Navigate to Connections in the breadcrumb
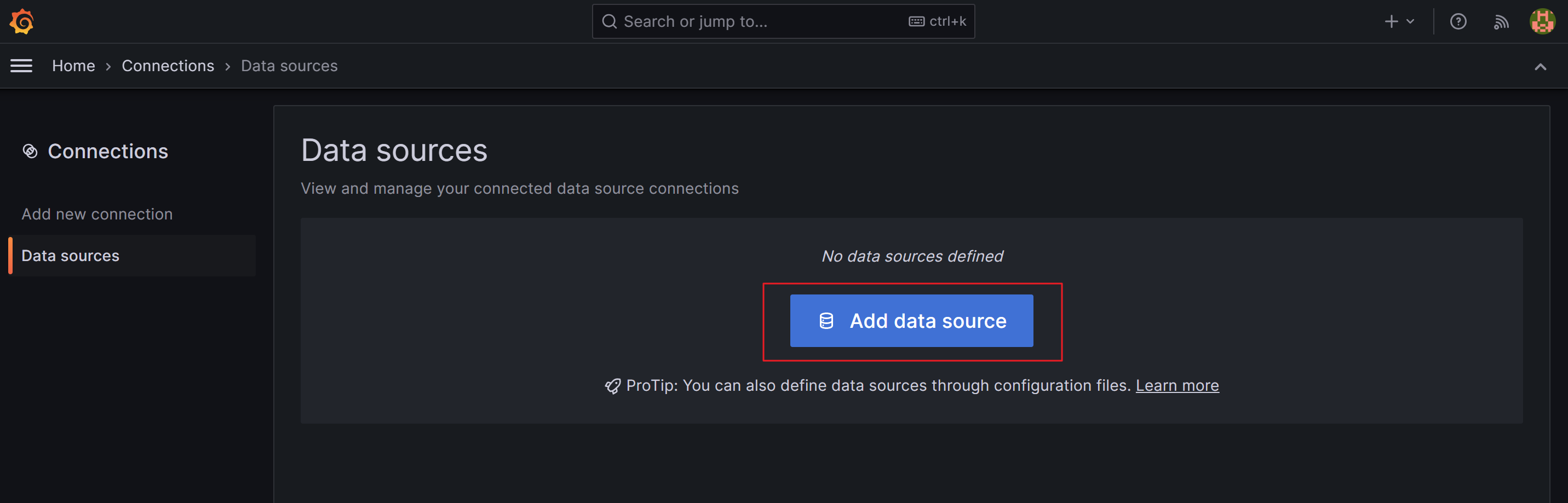 [168, 66]
